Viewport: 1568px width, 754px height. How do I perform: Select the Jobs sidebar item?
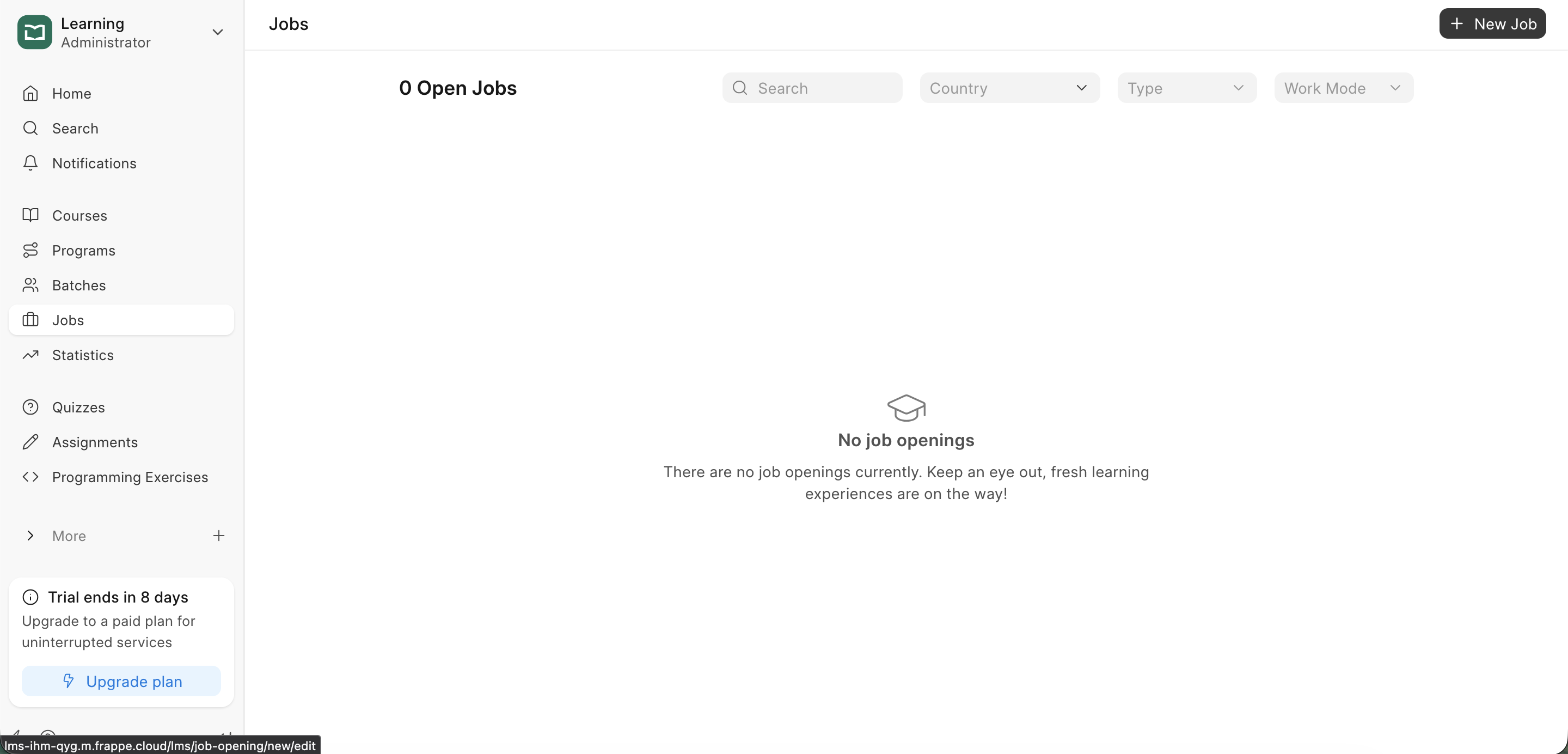tap(121, 320)
